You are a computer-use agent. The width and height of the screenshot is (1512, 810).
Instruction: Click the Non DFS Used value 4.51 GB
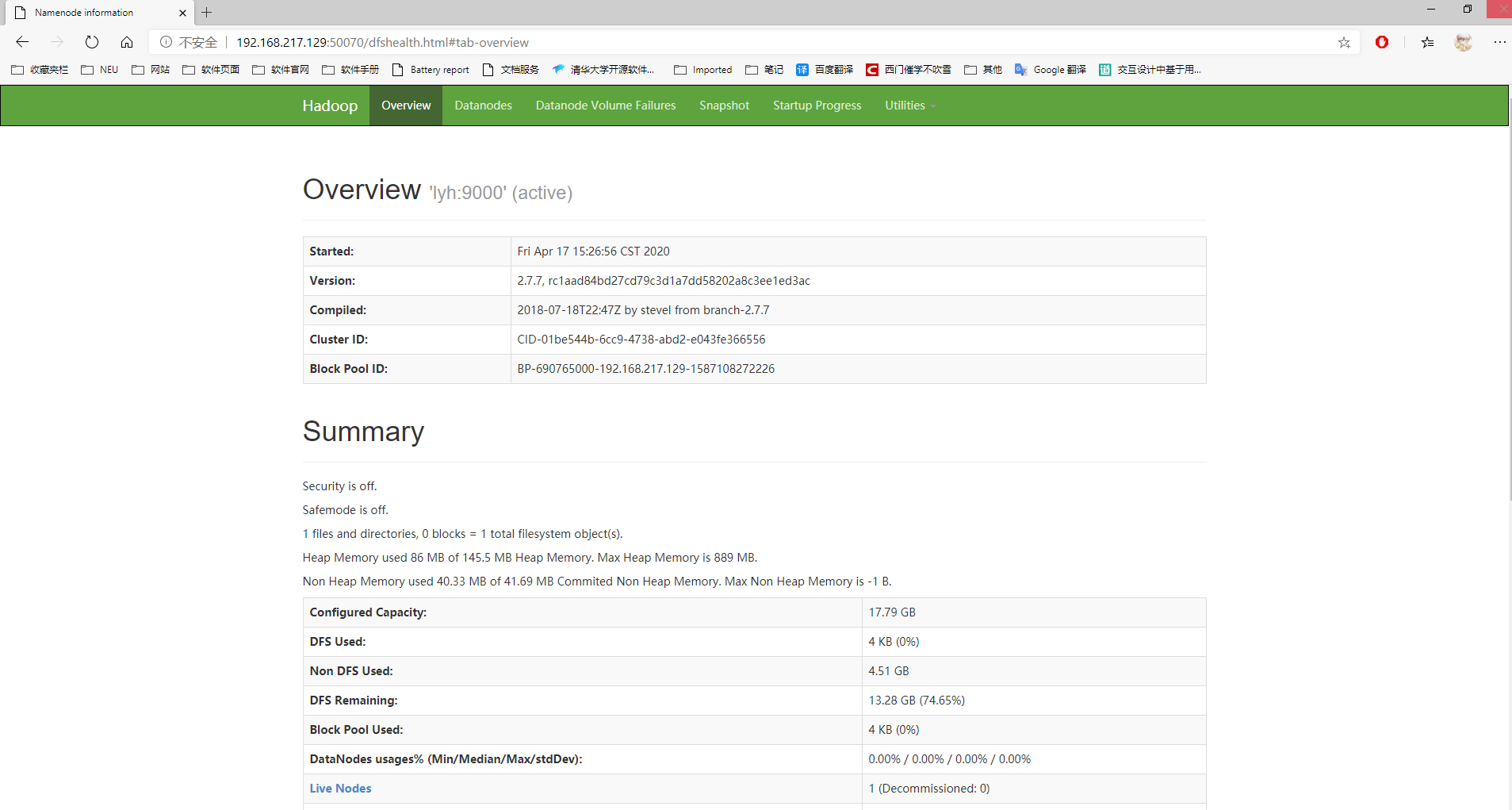tap(889, 671)
